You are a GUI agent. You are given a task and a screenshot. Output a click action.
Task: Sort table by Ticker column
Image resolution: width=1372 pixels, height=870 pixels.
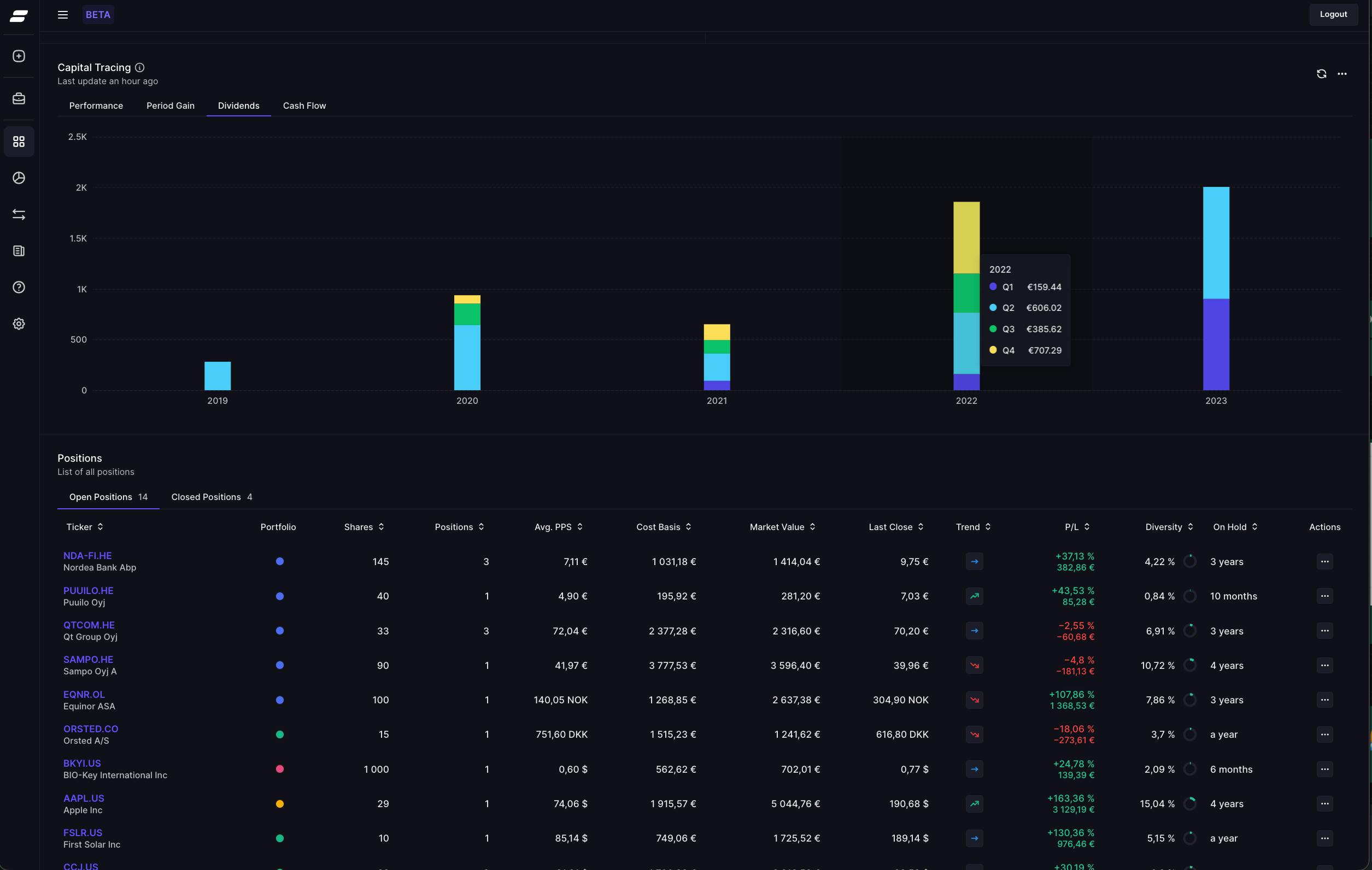click(x=85, y=526)
